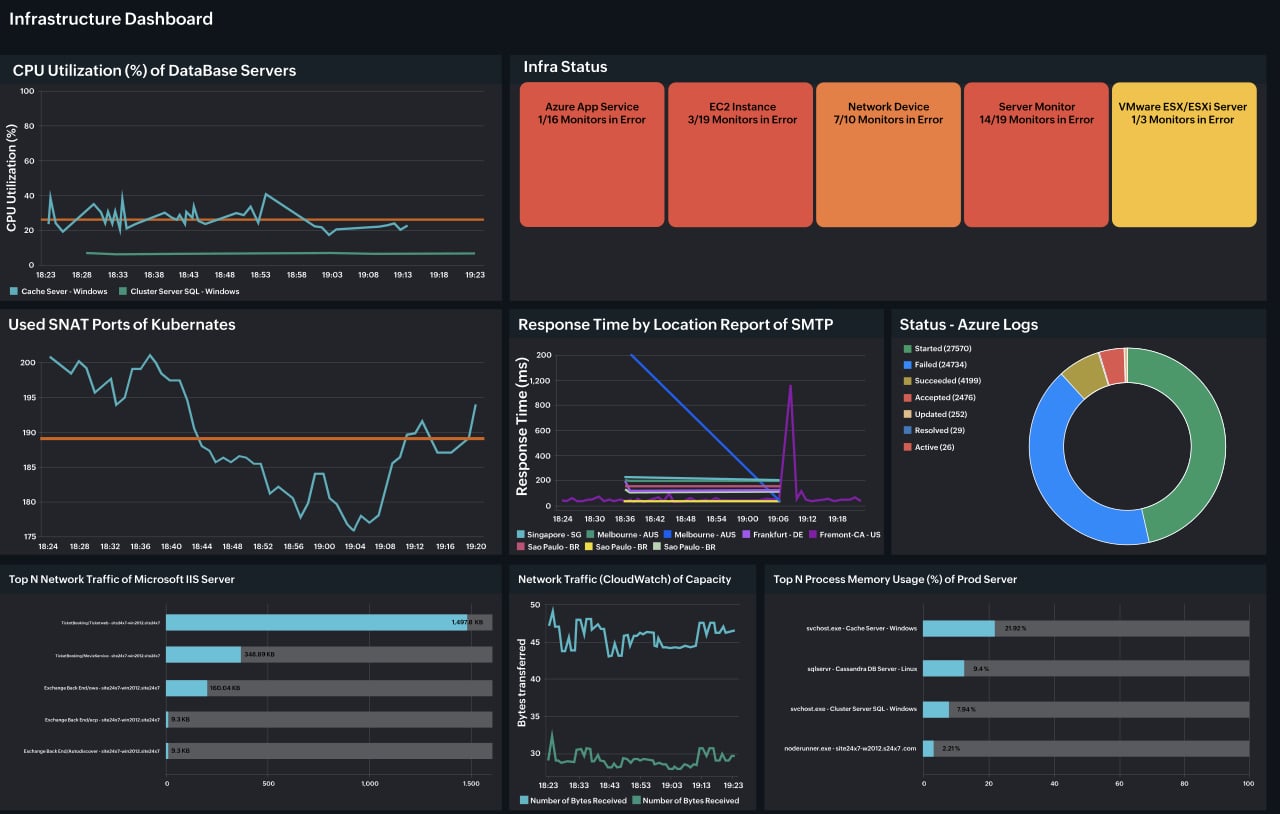Viewport: 1280px width, 814px height.
Task: Click the 9.4 % sqlservr Cassandra bar
Action: click(943, 668)
